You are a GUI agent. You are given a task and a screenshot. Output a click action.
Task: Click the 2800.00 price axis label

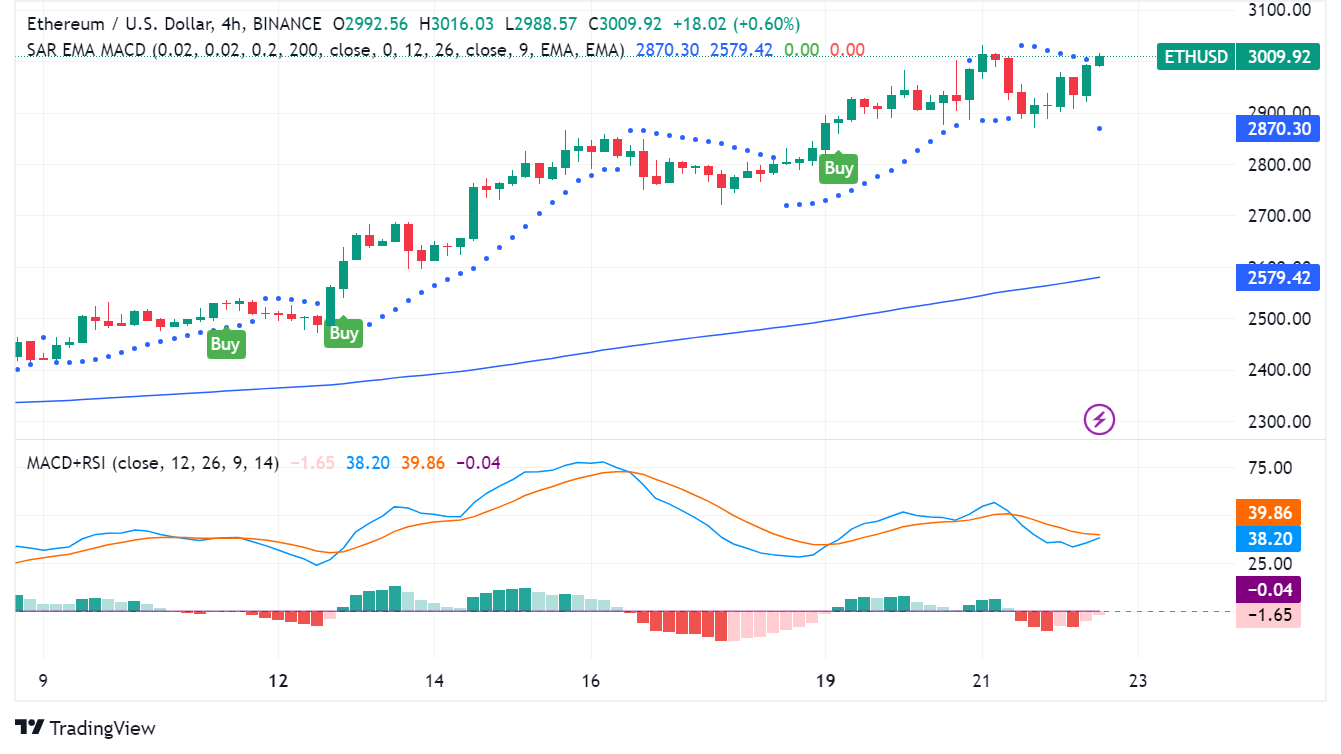point(1279,164)
